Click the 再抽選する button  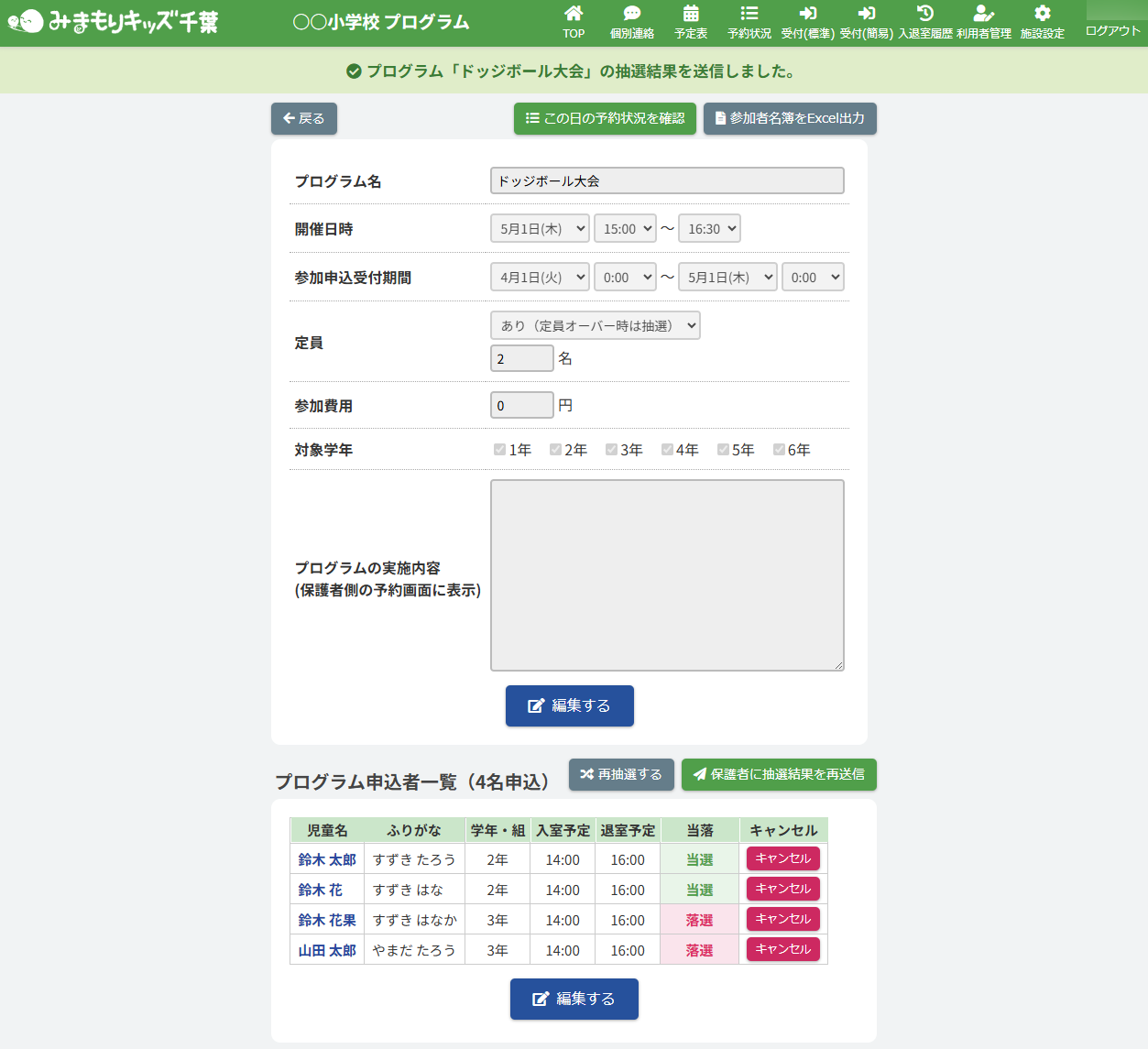pos(621,775)
